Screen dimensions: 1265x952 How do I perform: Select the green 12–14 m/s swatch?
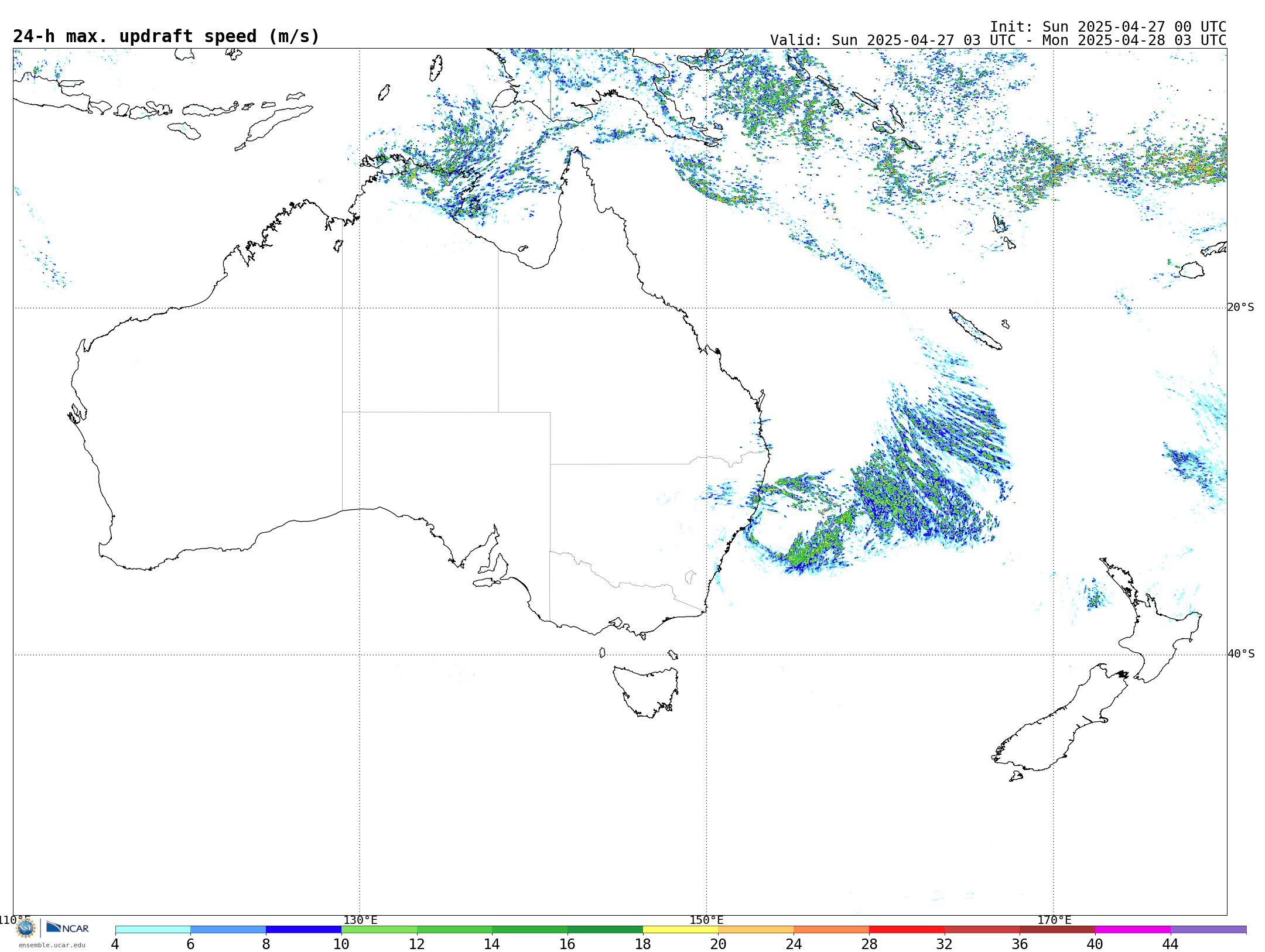click(454, 930)
